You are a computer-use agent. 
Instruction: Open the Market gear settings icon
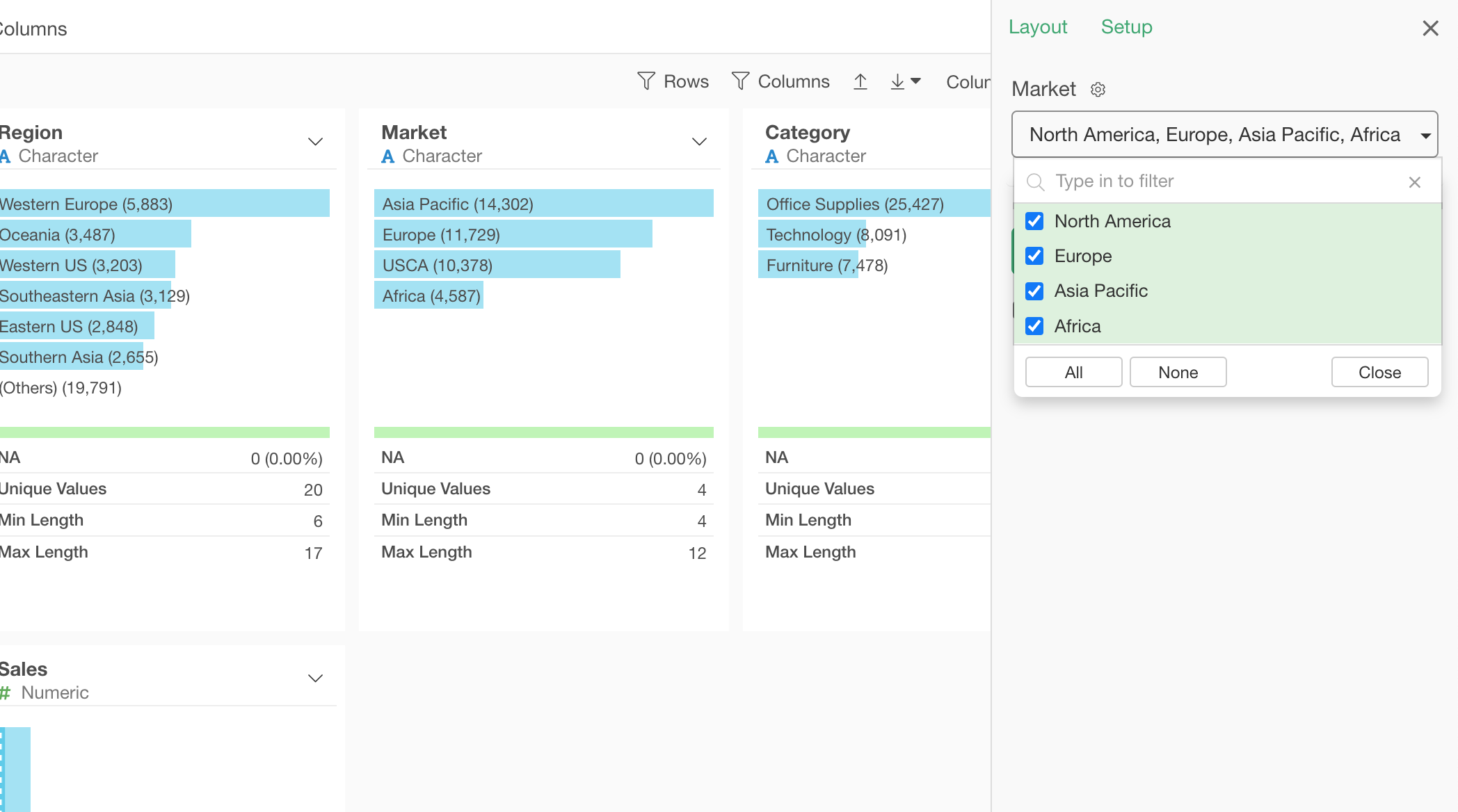pos(1098,90)
